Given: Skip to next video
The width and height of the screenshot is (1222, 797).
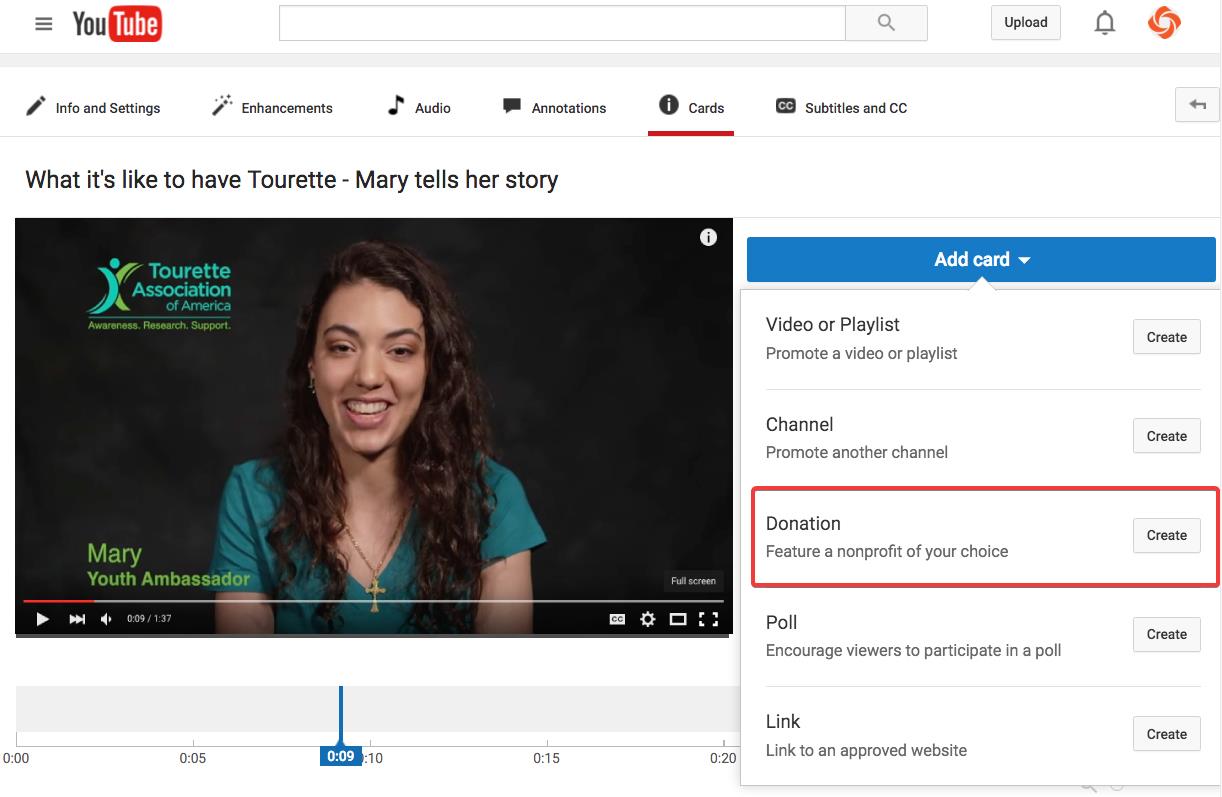Looking at the screenshot, I should point(77,619).
